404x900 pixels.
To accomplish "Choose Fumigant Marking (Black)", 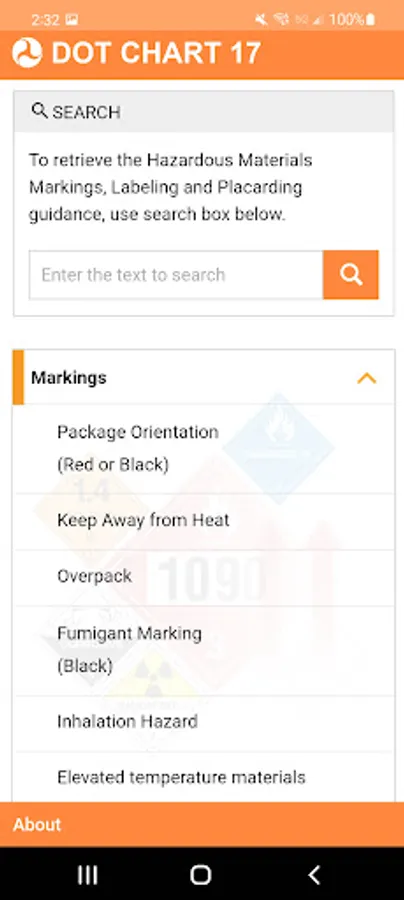I will 204,650.
